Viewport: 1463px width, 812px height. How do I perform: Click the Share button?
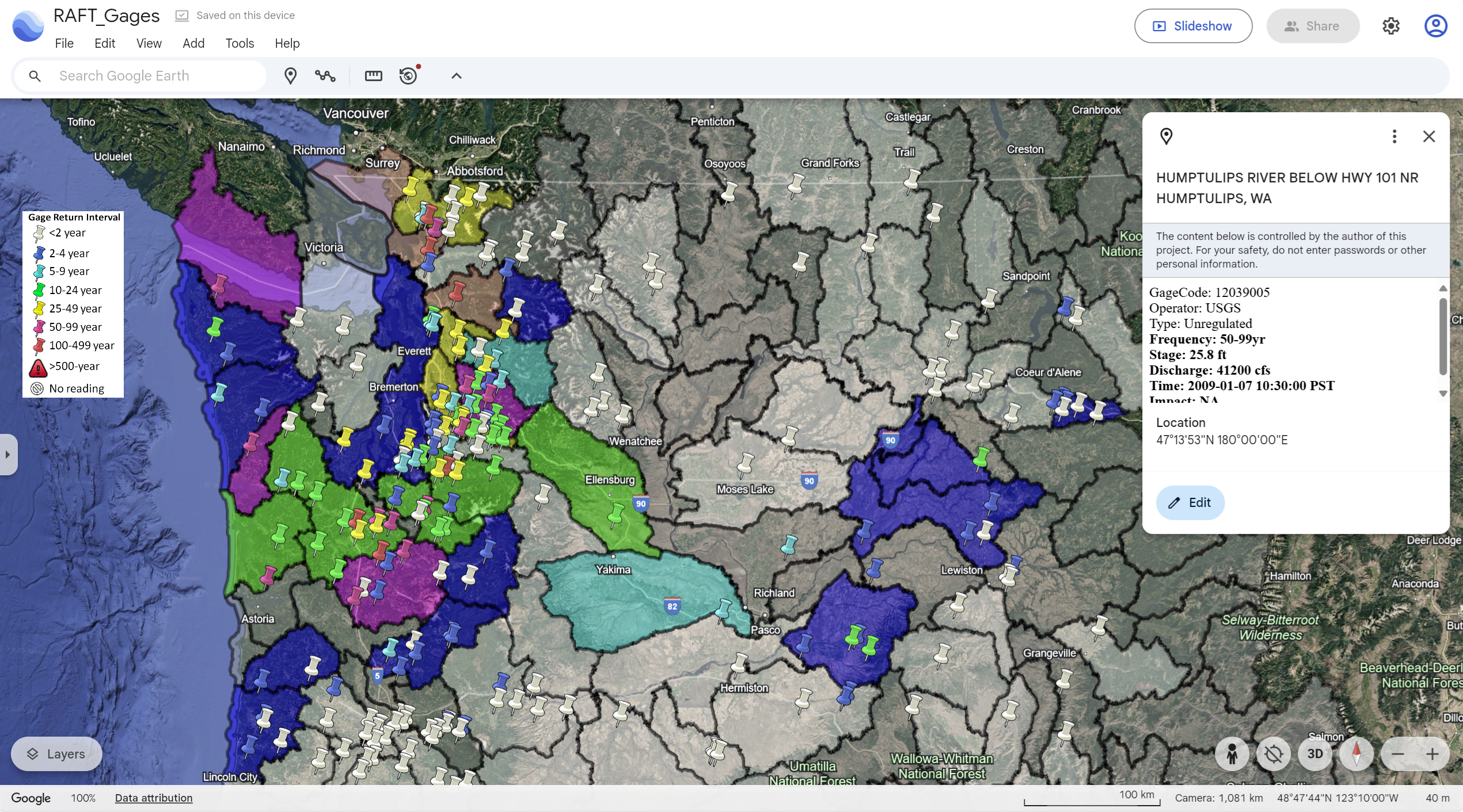[x=1313, y=26]
